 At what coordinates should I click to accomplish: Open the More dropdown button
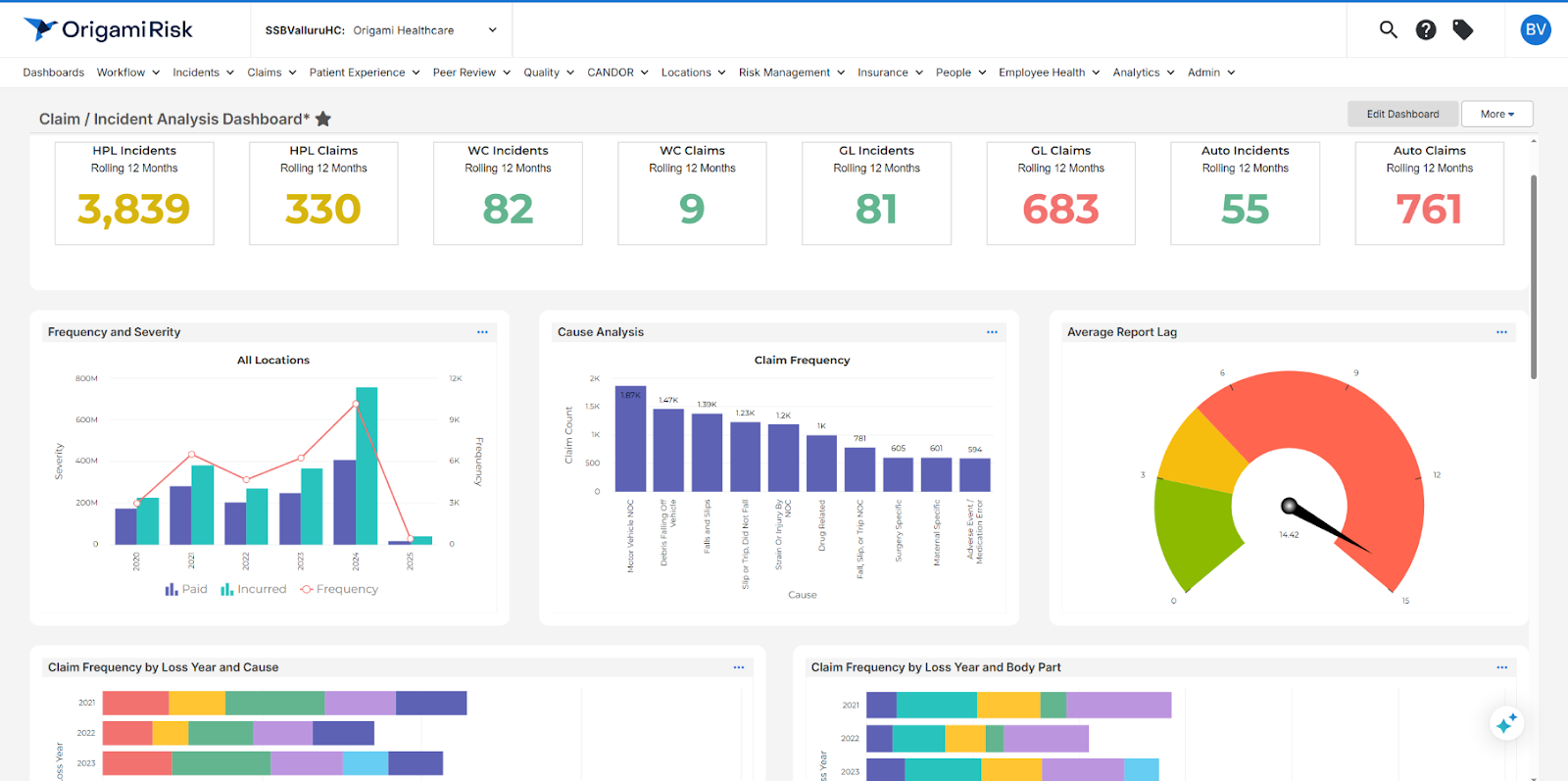(1496, 114)
